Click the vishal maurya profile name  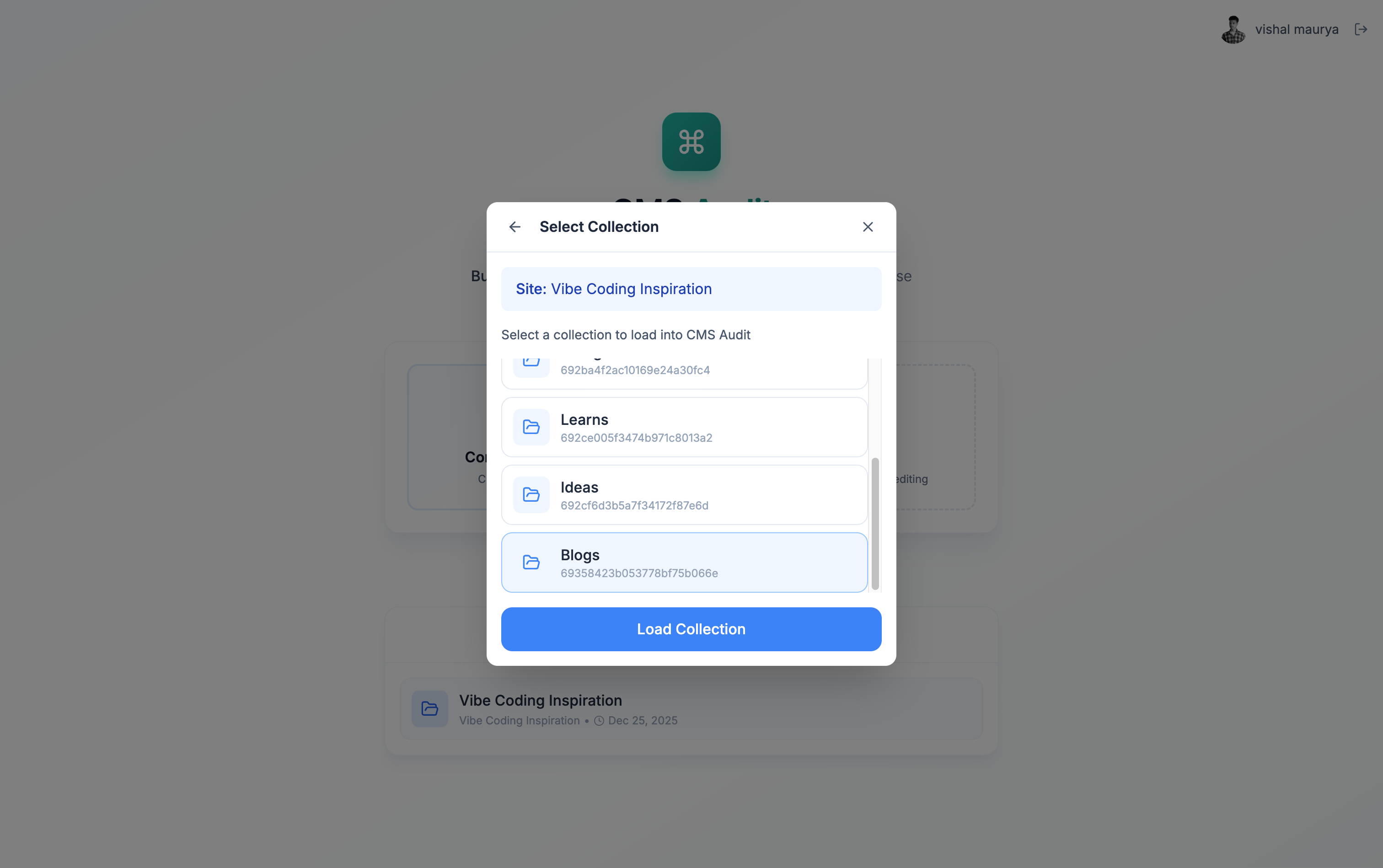click(x=1297, y=29)
